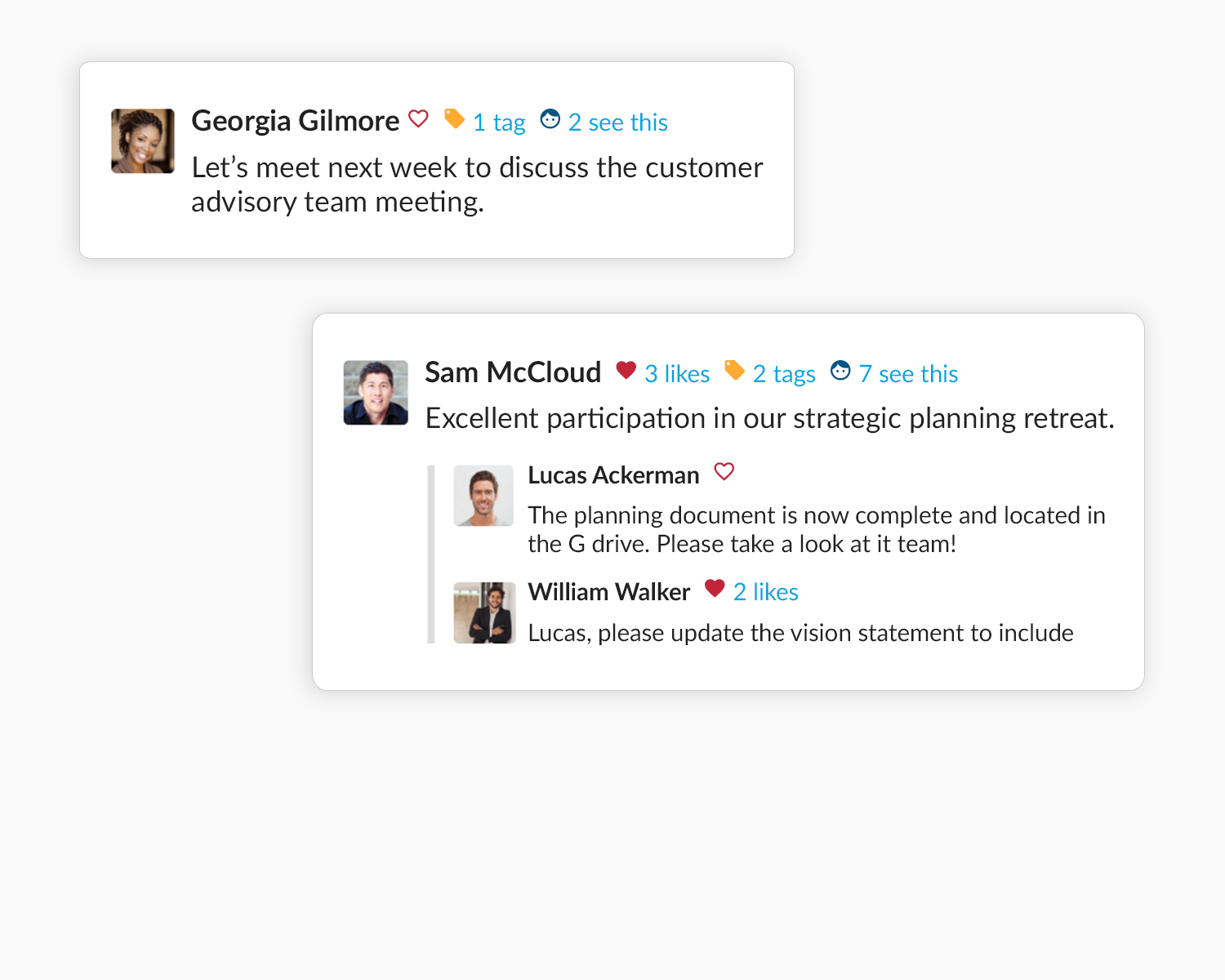
Task: Click the yellow tag icon on Georgia's post
Action: (455, 118)
